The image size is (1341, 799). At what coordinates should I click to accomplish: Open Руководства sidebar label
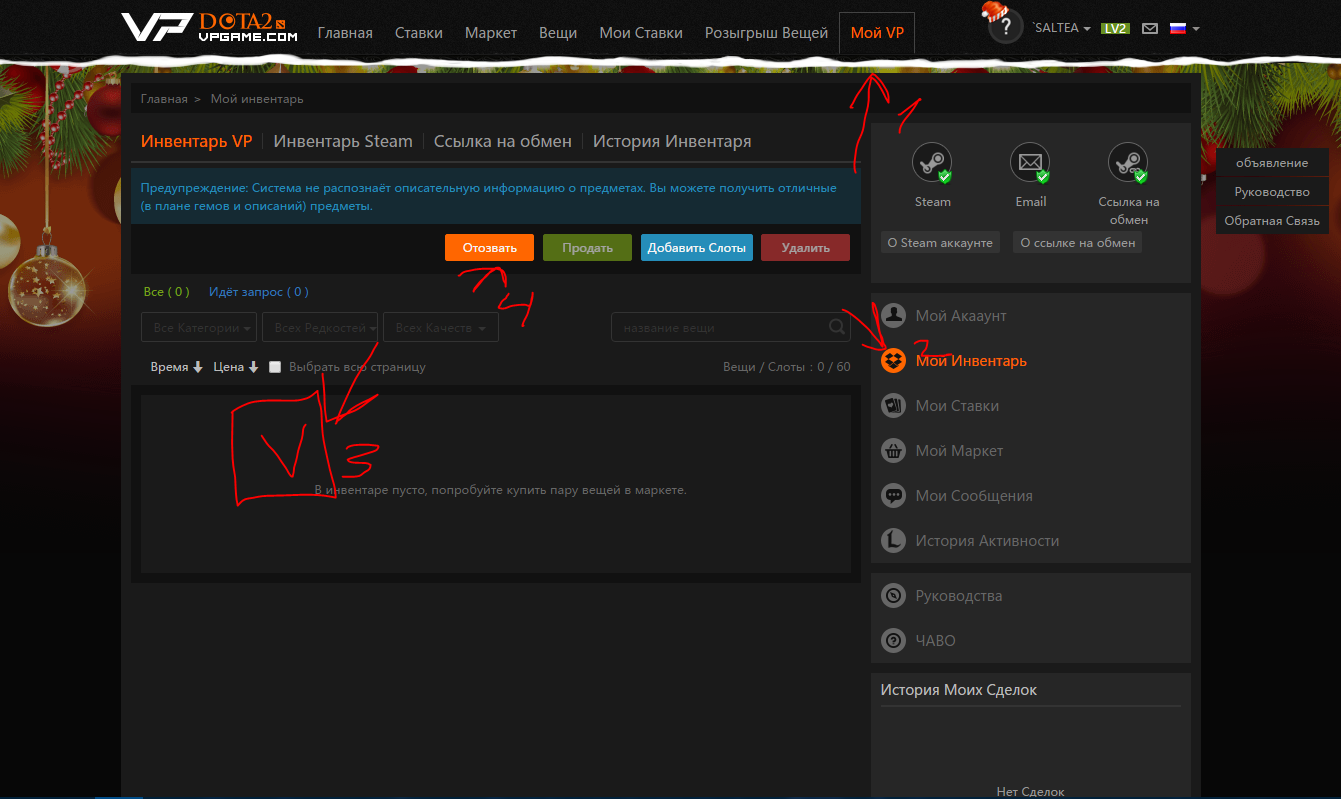click(x=959, y=596)
